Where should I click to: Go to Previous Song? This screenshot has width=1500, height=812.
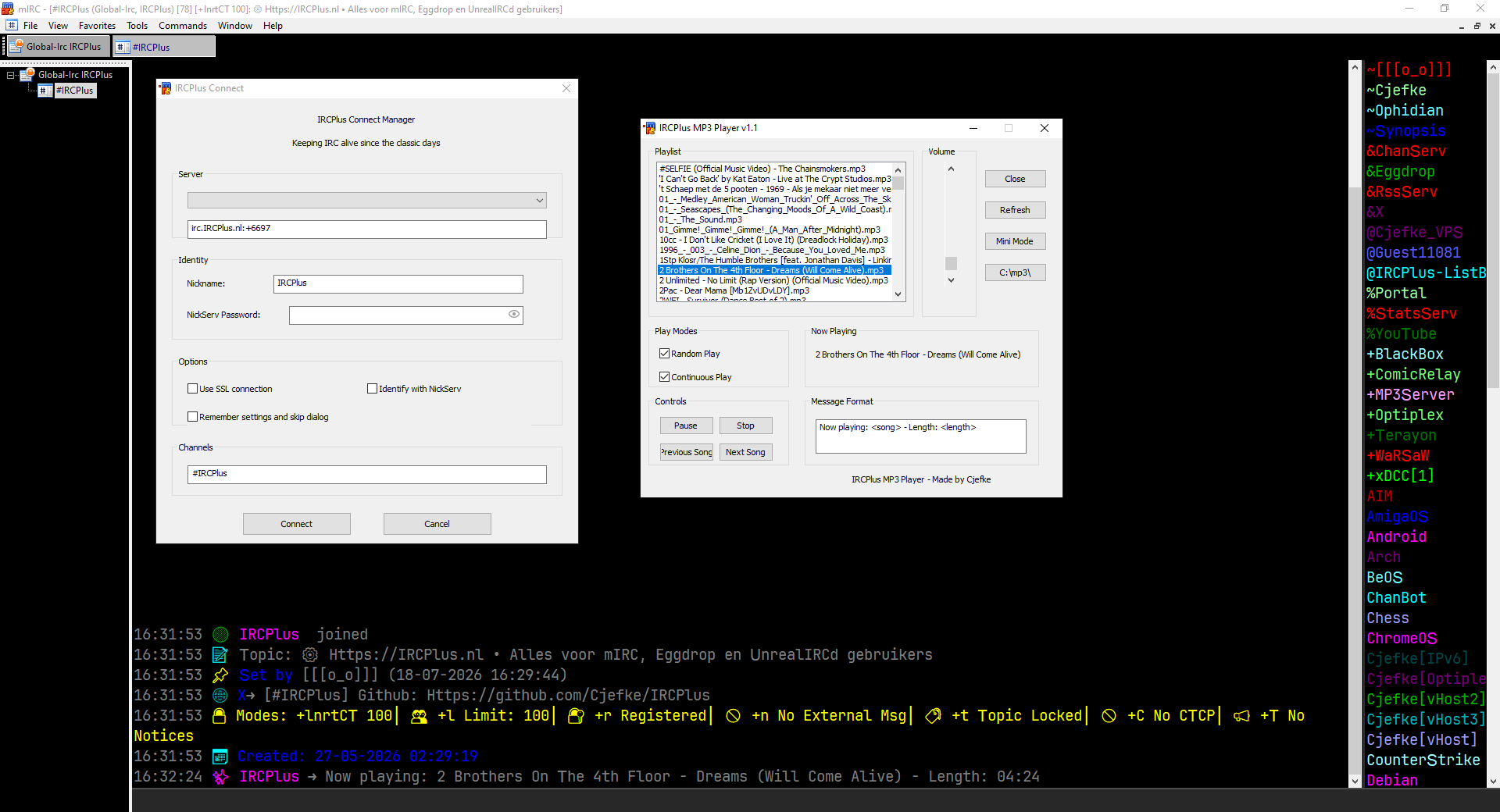[x=686, y=452]
